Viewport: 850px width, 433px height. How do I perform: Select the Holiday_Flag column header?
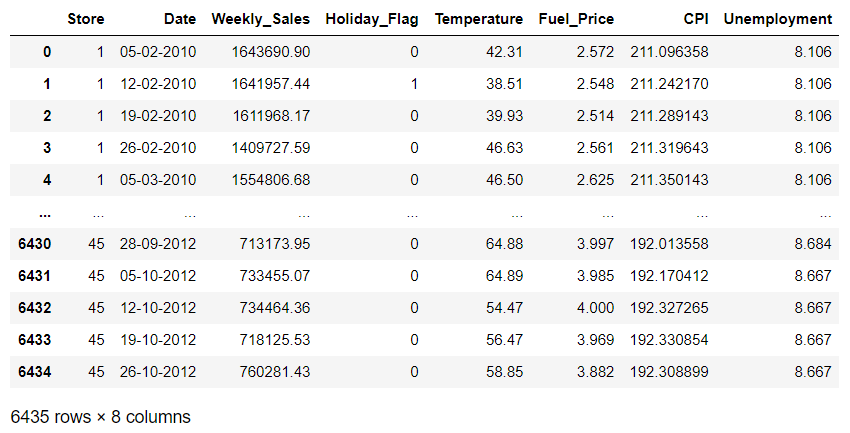click(372, 19)
